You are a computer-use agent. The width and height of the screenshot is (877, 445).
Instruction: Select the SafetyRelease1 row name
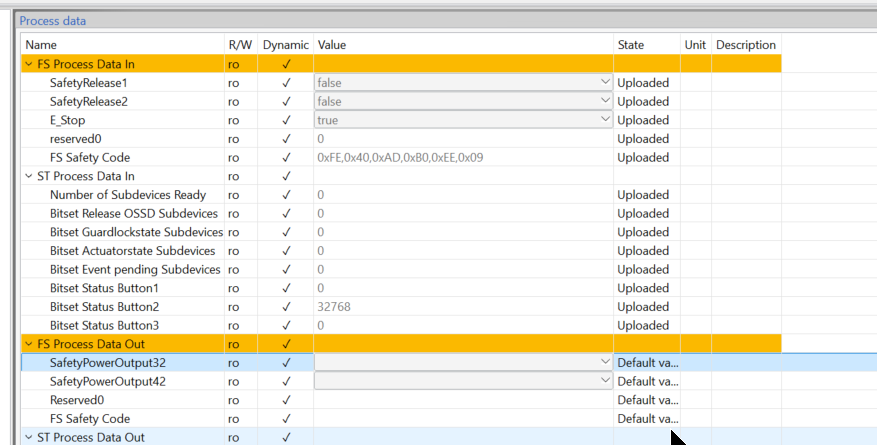click(x=88, y=83)
